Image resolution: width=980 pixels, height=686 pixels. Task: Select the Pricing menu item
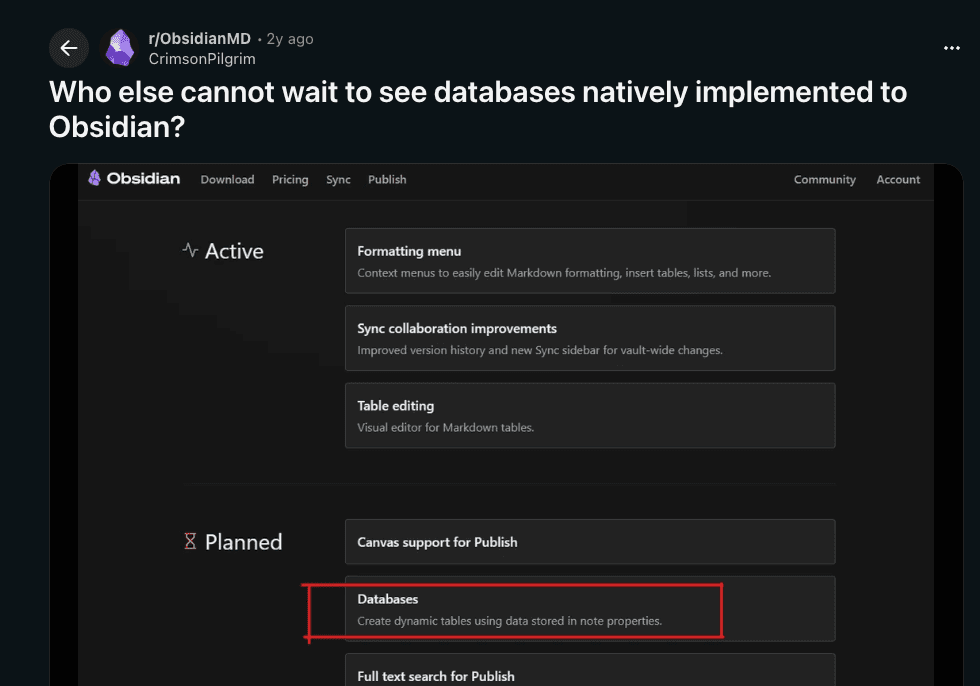(290, 180)
